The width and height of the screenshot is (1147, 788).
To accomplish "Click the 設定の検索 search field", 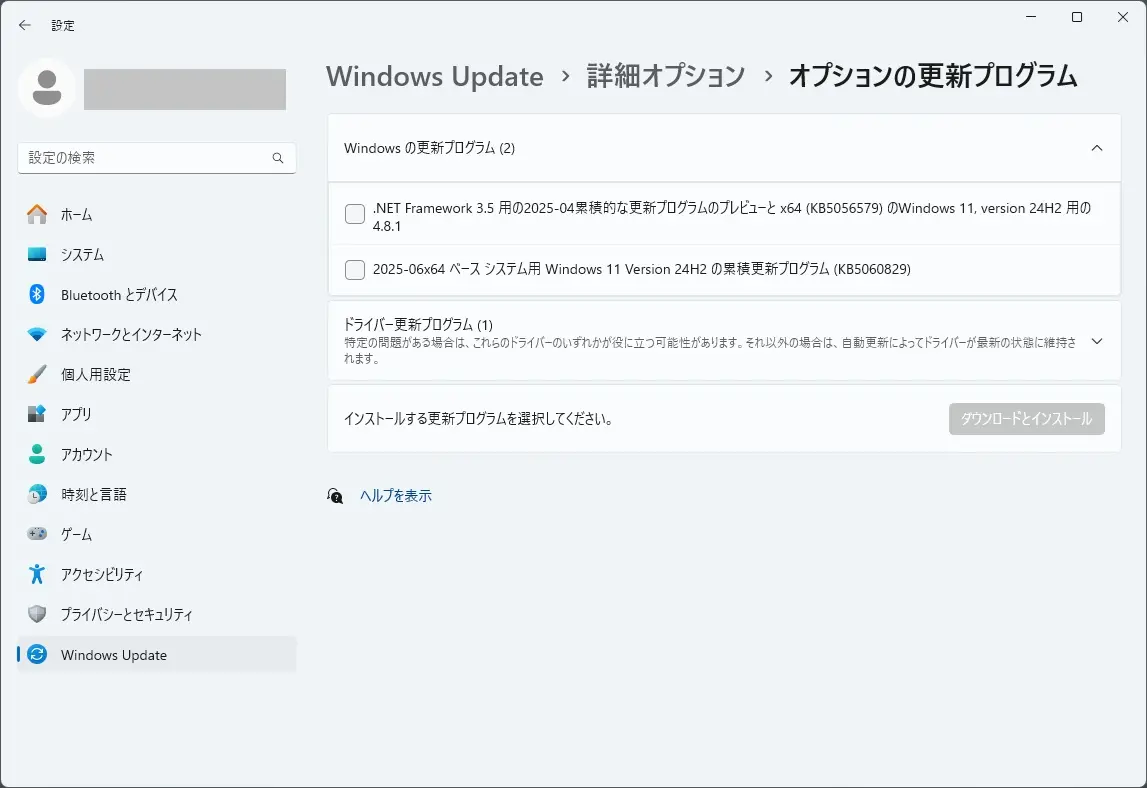I will pos(157,158).
